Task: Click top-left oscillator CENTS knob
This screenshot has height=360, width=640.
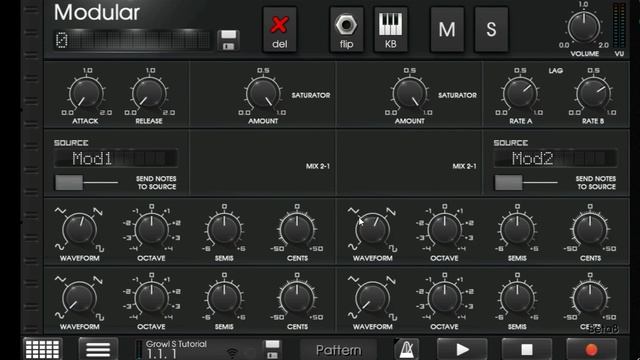Action: click(297, 229)
